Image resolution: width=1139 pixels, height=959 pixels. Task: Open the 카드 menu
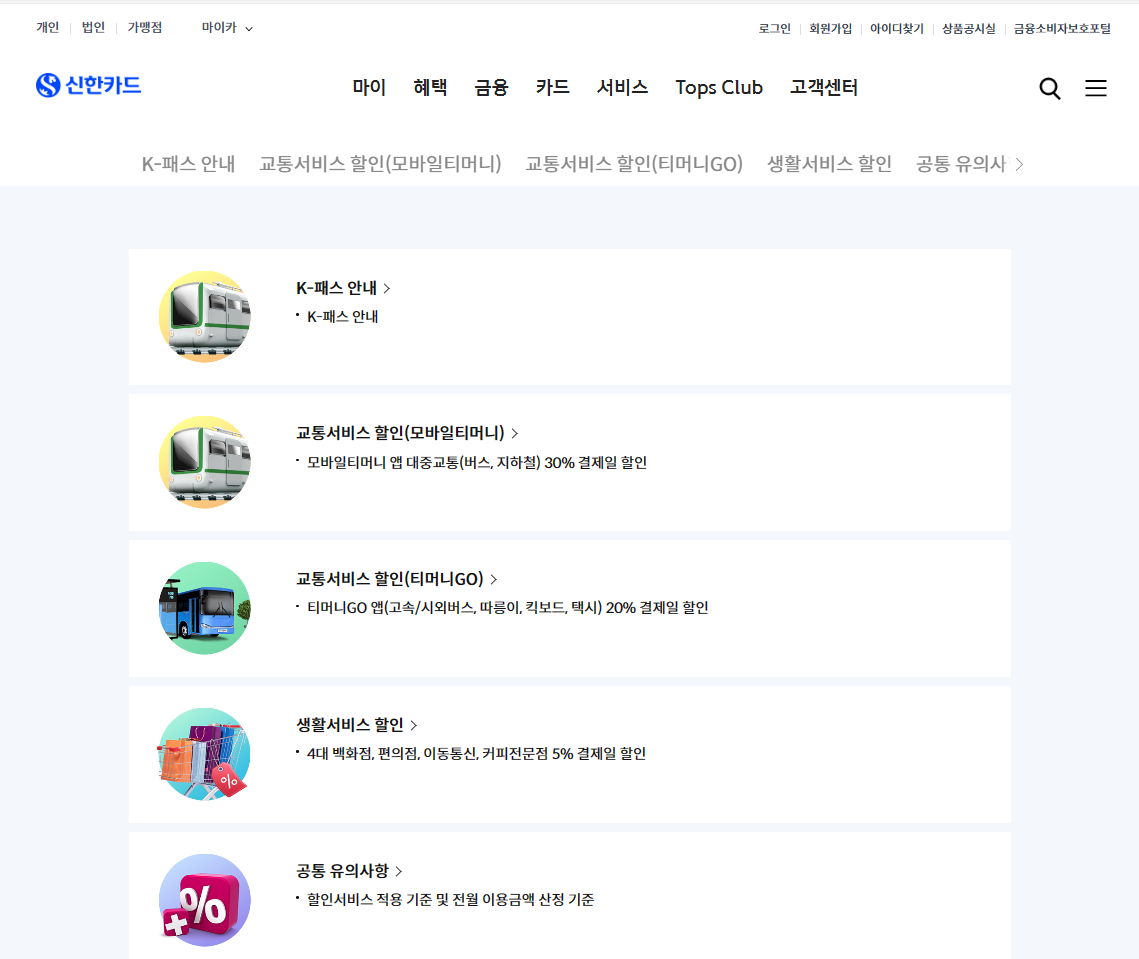(552, 88)
